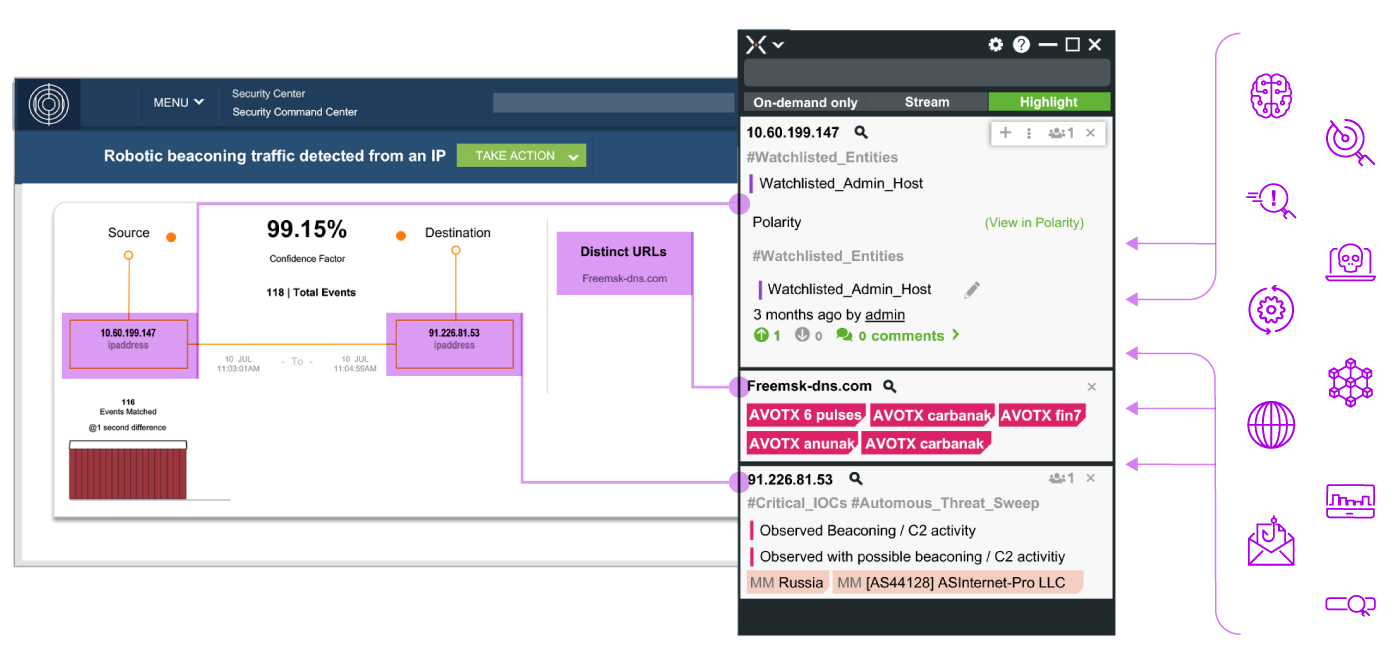This screenshot has width=1398, height=668.
Task: Search the 10.60.199.147 entity magnifier
Action: pyautogui.click(x=861, y=132)
